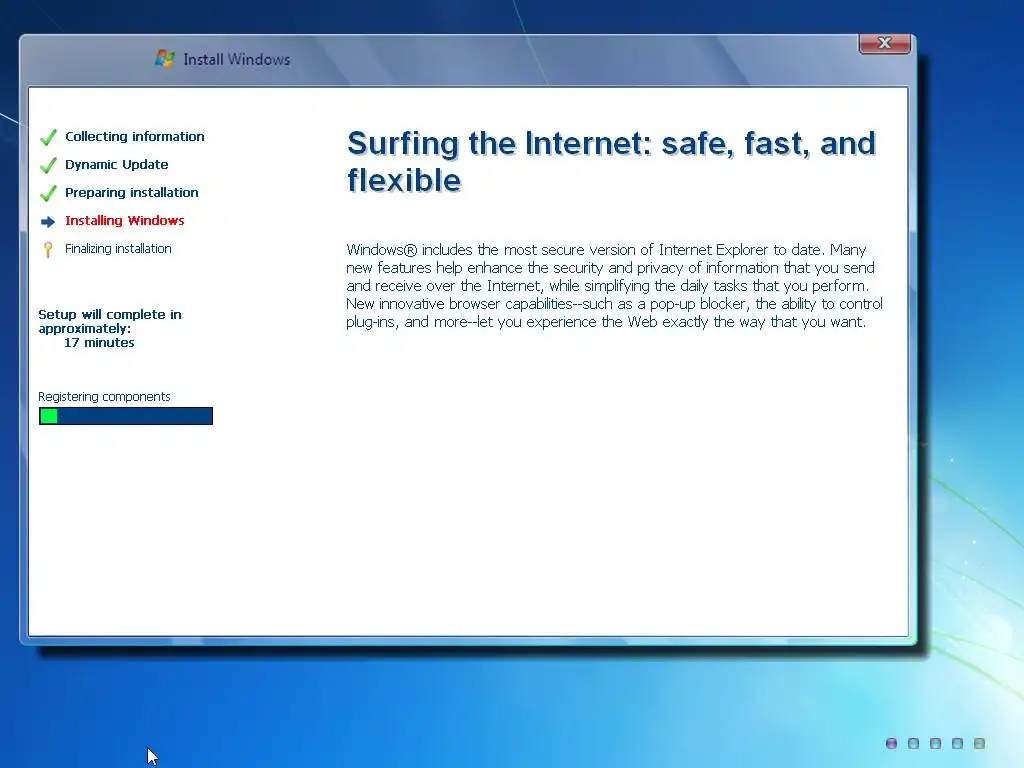Click the checkmark beside Preparing installation

(48, 193)
